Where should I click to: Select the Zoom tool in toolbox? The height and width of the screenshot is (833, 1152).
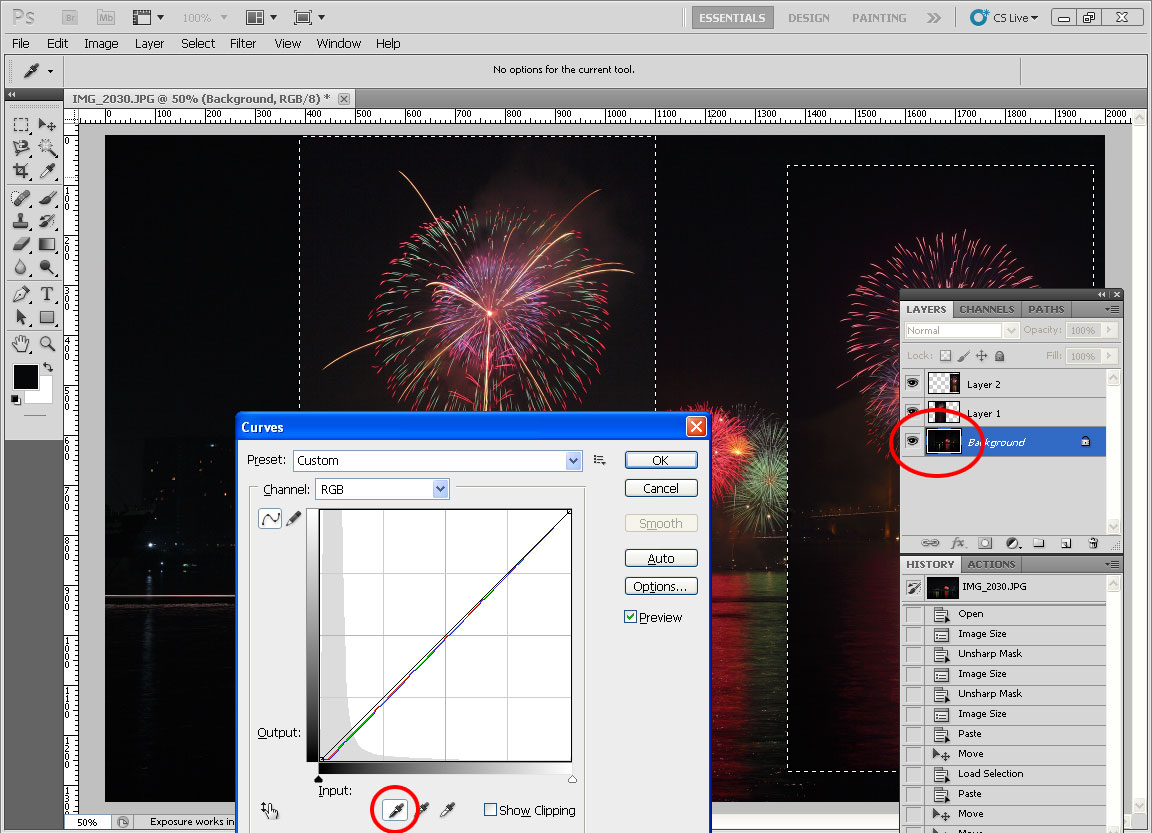47,344
